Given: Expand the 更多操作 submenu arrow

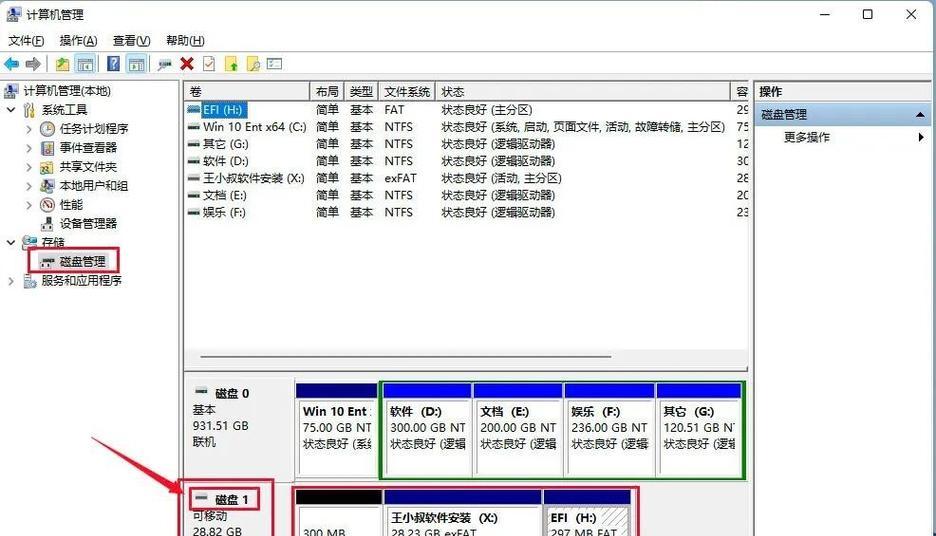Looking at the screenshot, I should [x=921, y=137].
